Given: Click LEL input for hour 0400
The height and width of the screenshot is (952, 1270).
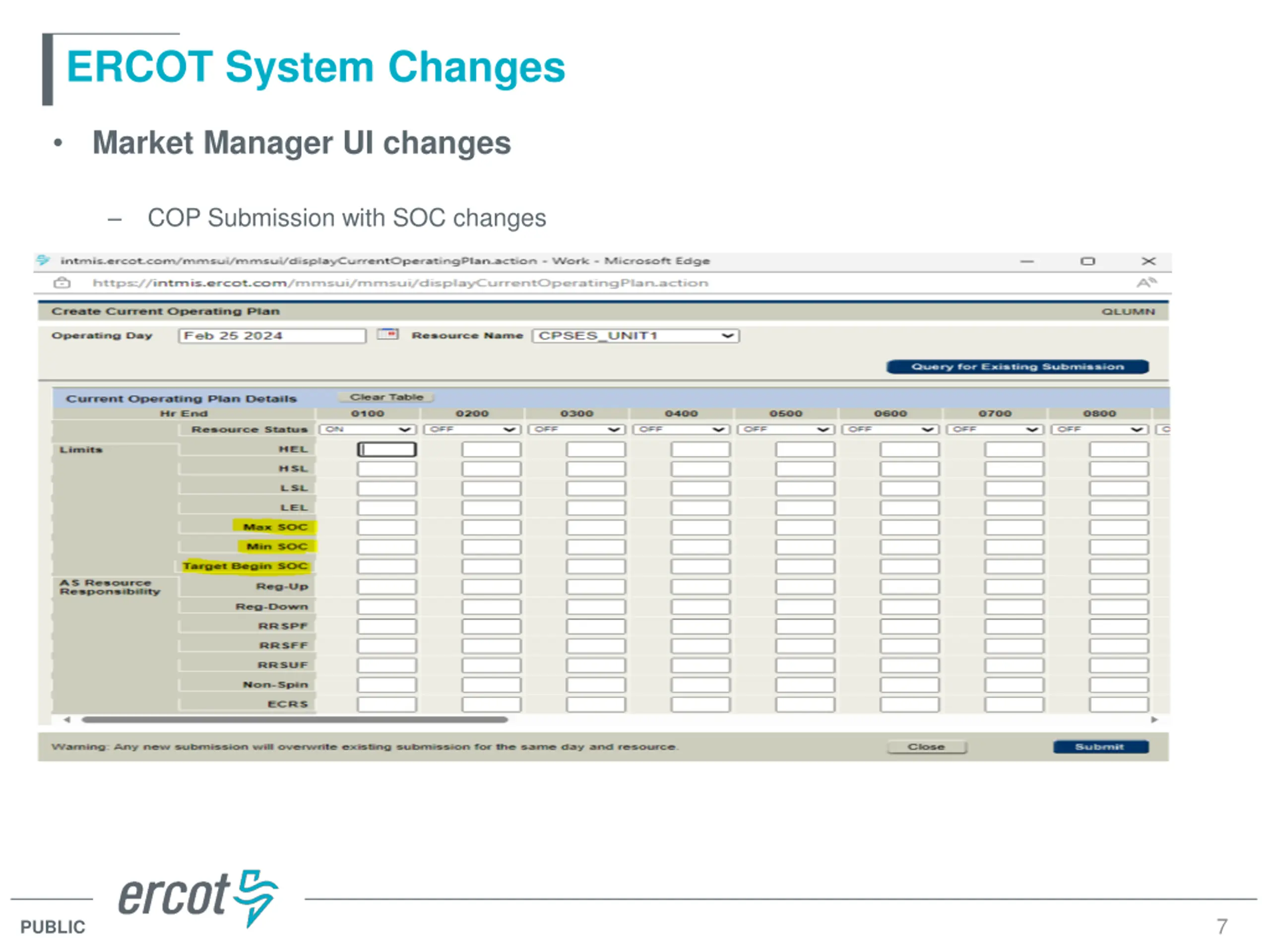Looking at the screenshot, I should pyautogui.click(x=700, y=508).
